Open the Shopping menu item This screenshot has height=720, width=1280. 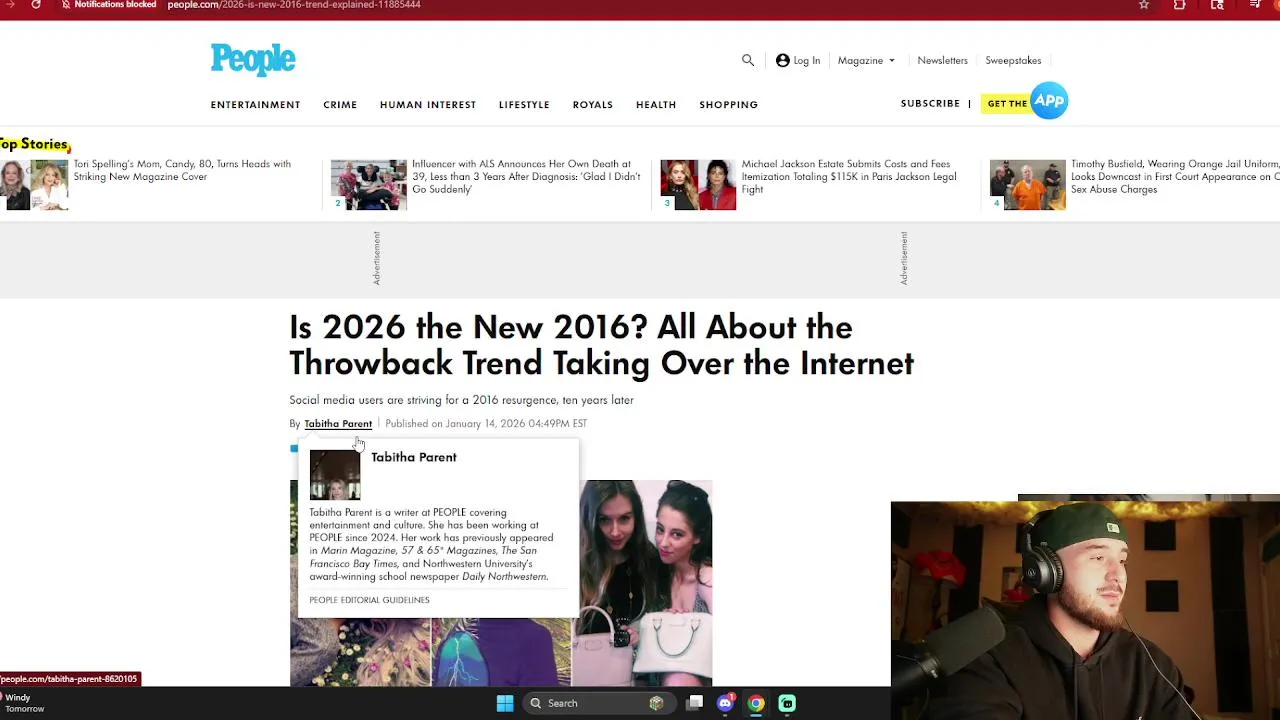tap(728, 104)
